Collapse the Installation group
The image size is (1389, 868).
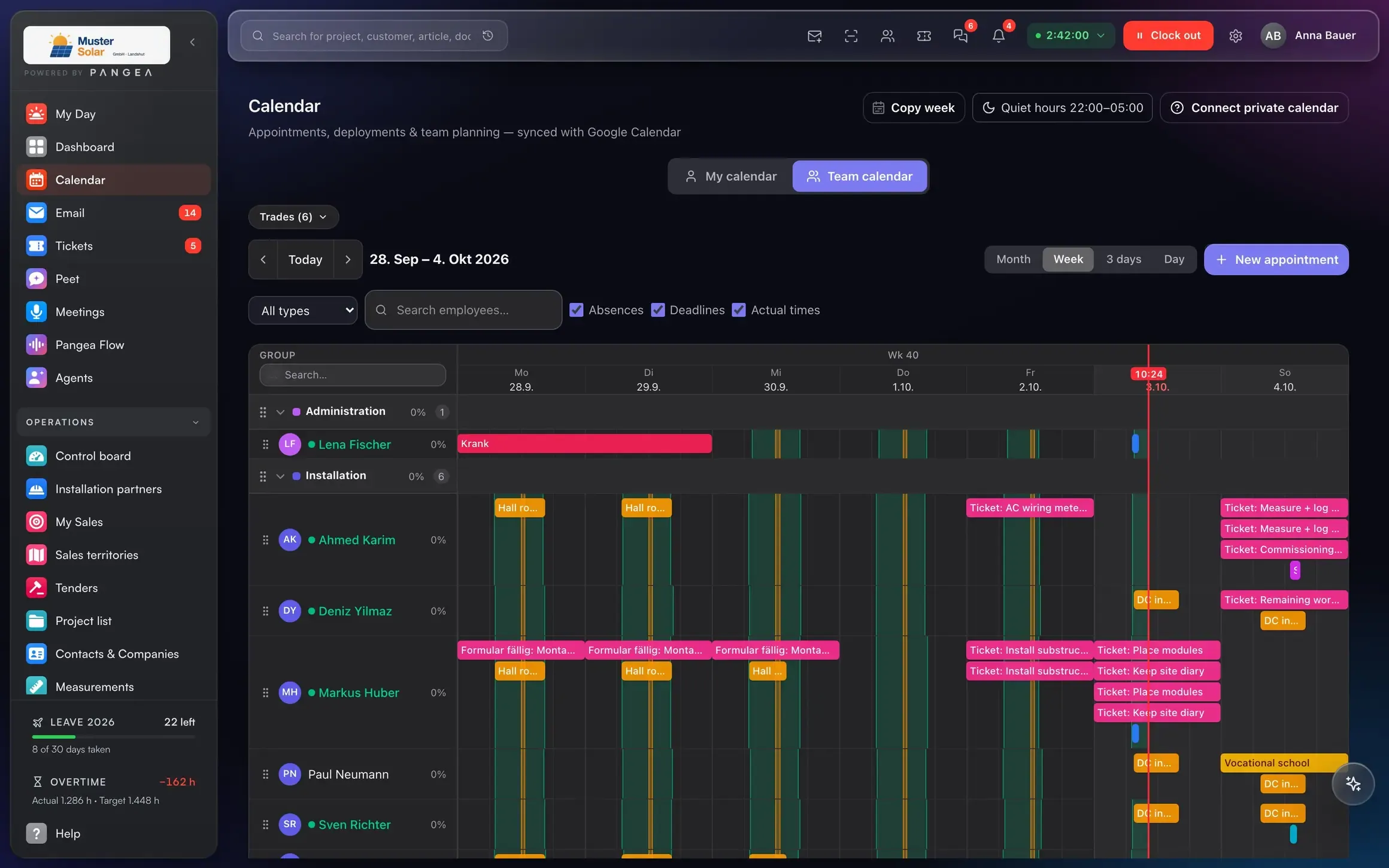pyautogui.click(x=280, y=477)
